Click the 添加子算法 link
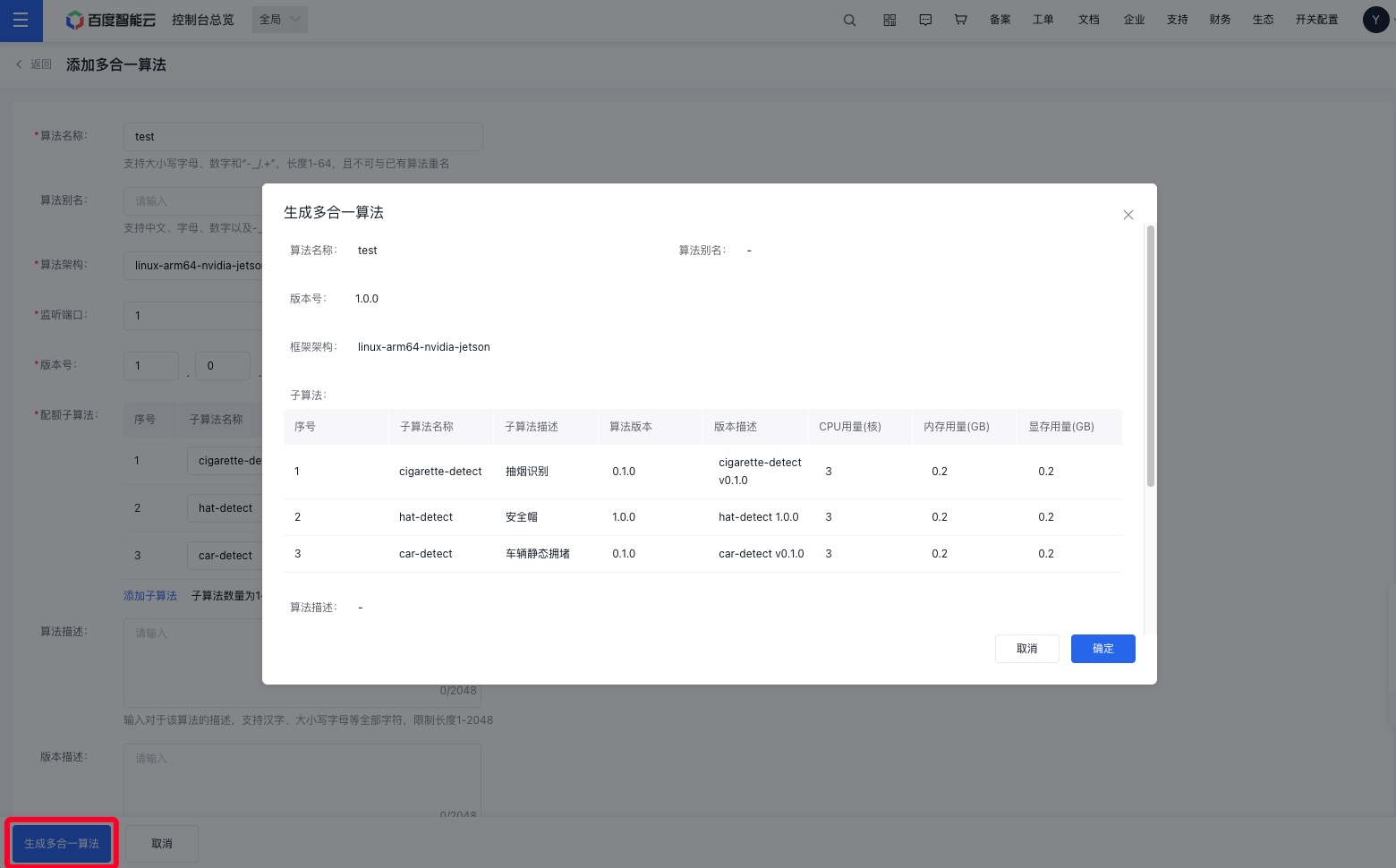 point(150,596)
